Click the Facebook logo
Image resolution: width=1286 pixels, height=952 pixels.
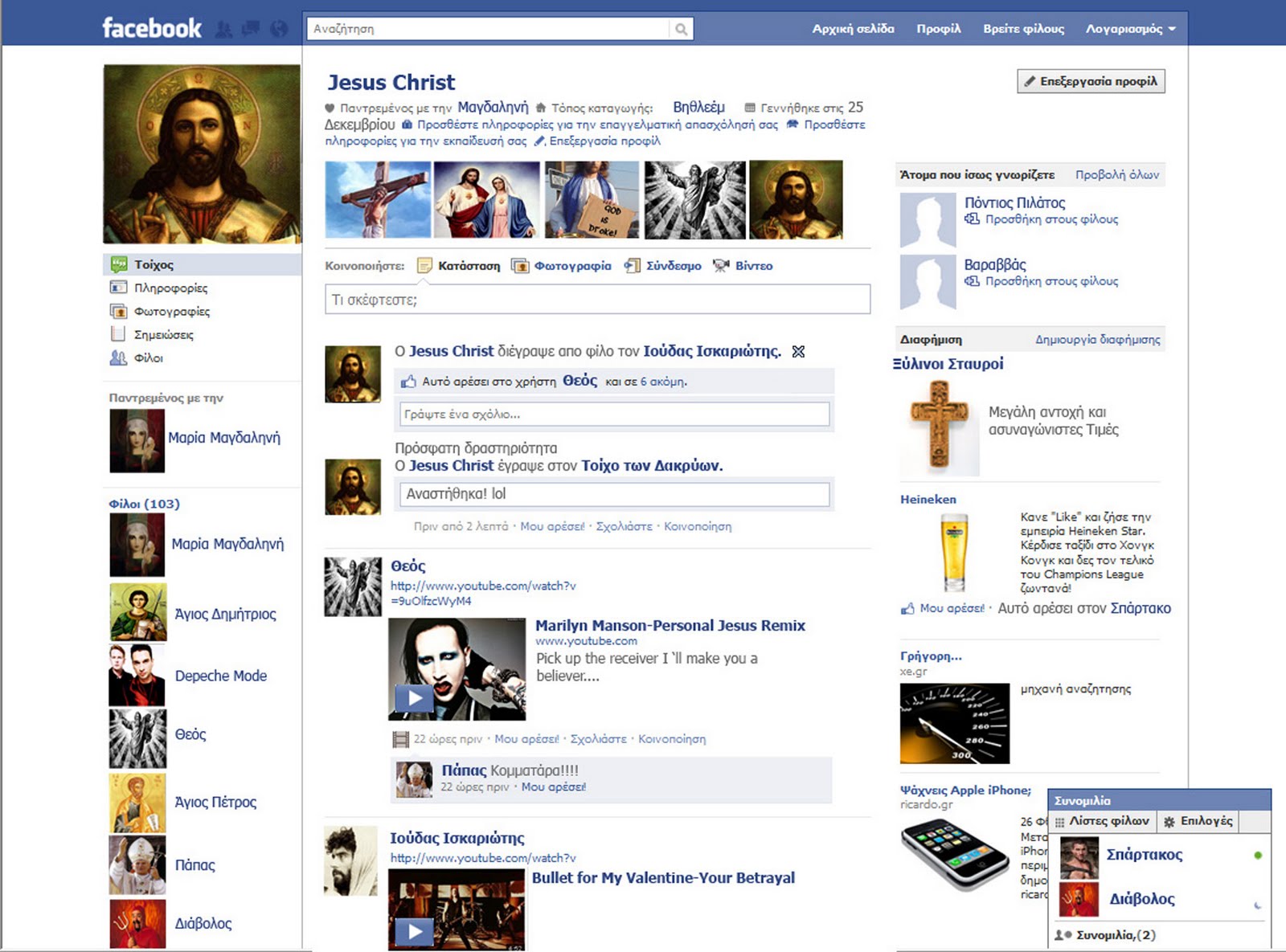[x=152, y=28]
